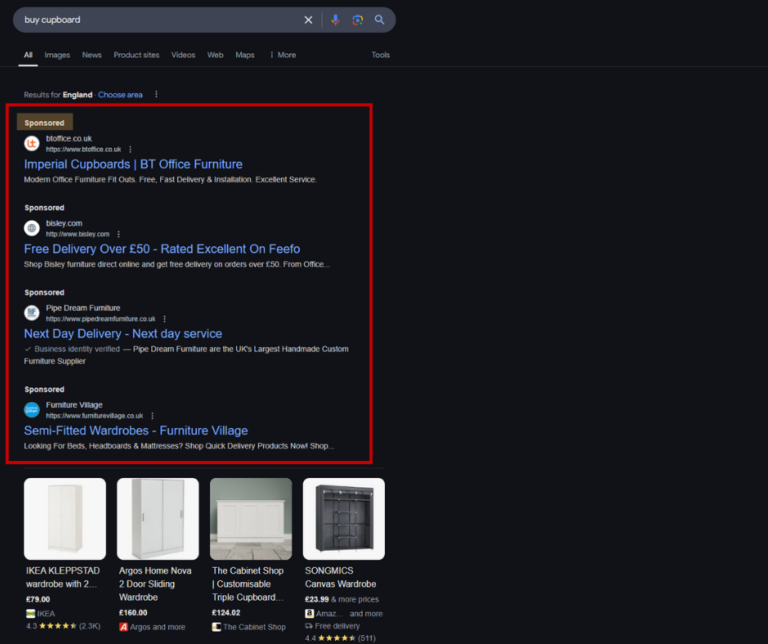Click the first highlighted Sponsored label
Screen dimensions: 768x644
(x=45, y=122)
